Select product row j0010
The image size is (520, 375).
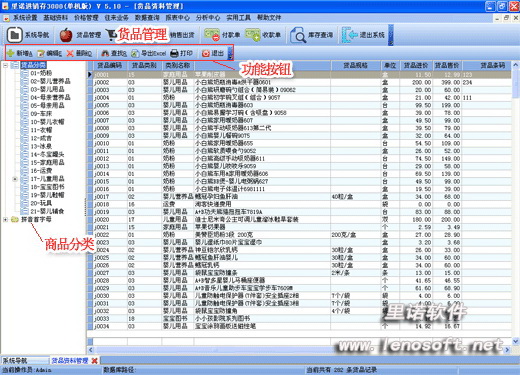(299, 143)
